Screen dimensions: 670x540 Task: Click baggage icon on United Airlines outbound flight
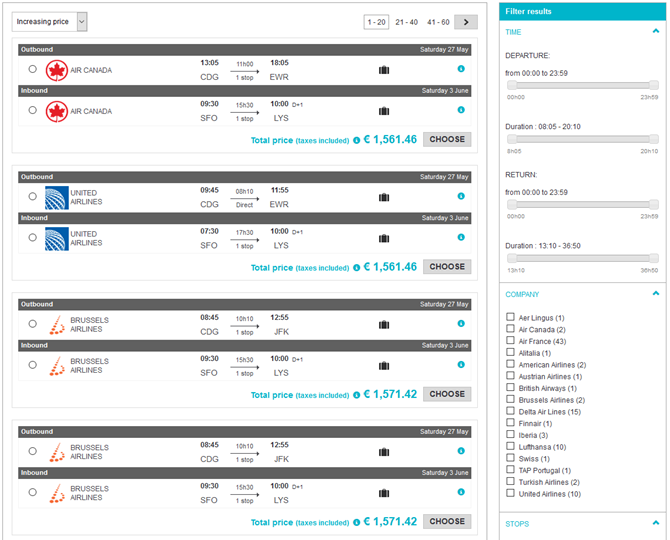coord(384,197)
